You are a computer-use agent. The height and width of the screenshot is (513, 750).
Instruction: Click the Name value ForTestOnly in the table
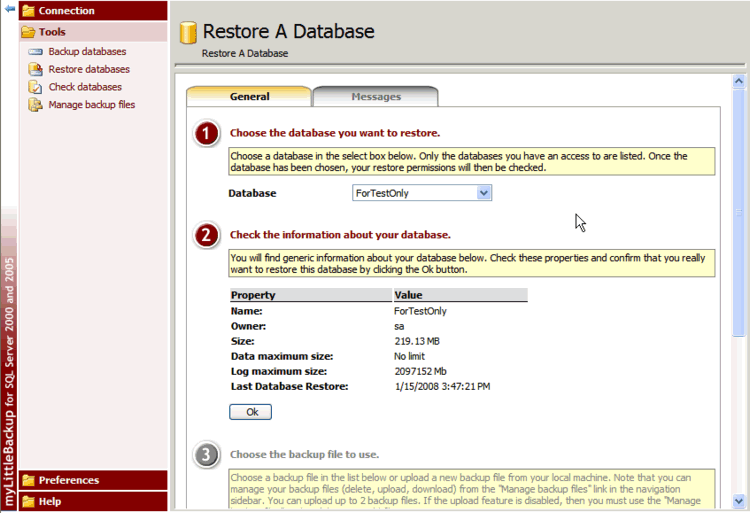click(420, 311)
